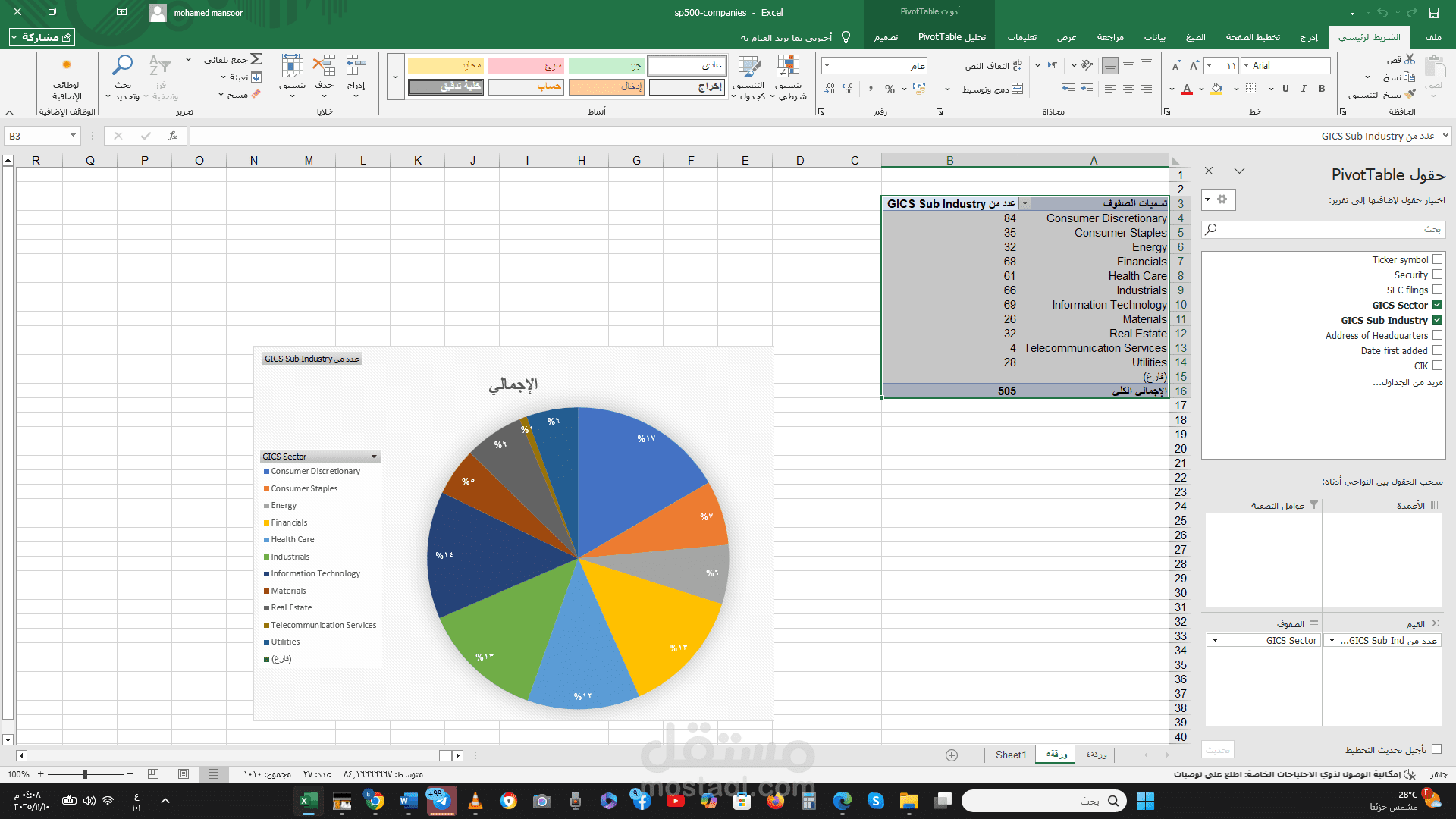Click the Page Layout view status bar icon
The height and width of the screenshot is (819, 1456).
coord(184,774)
